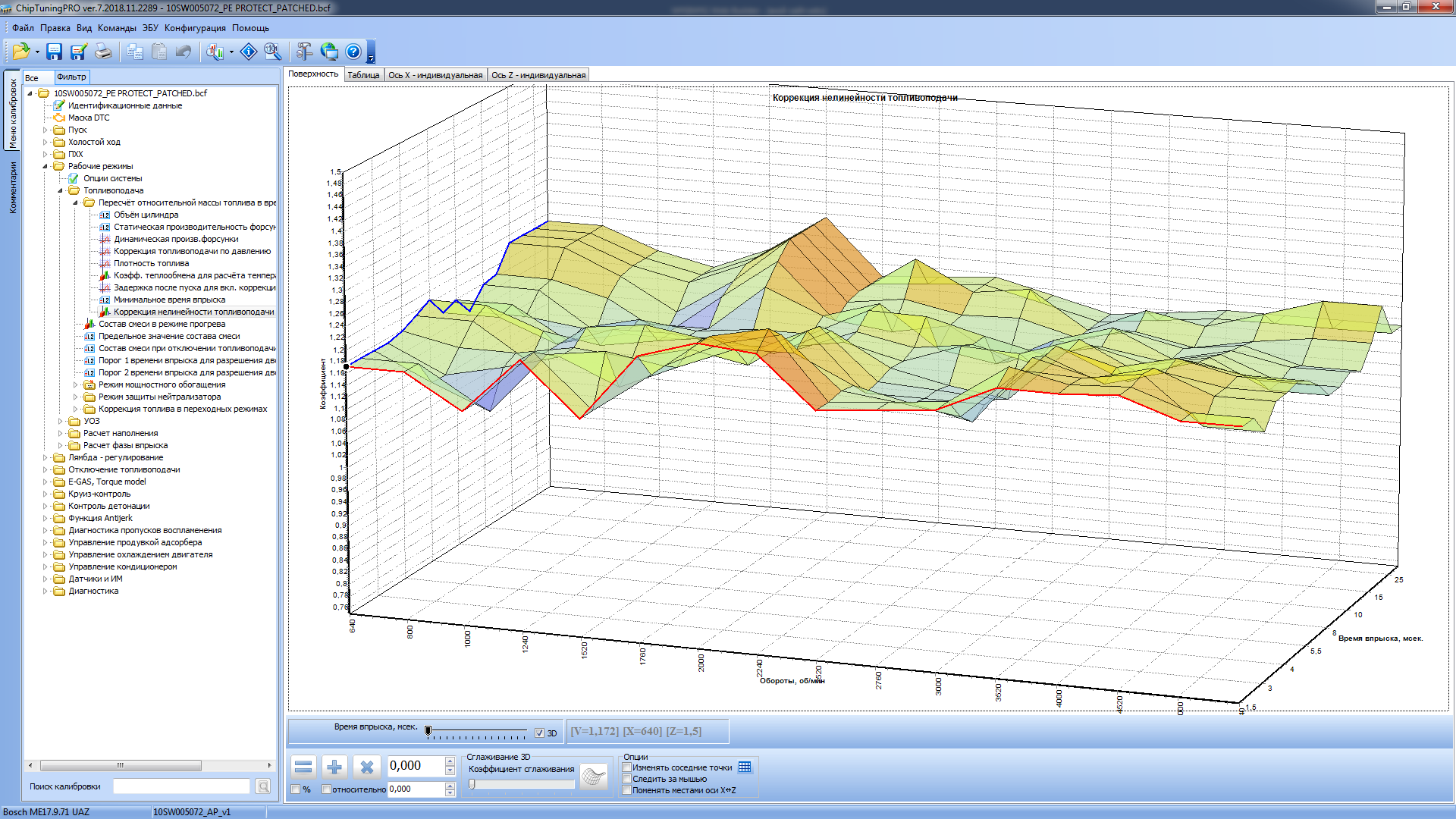Screen dimensions: 1456x819
Task: Switch to the 'Таблица' tab
Action: click(x=363, y=75)
